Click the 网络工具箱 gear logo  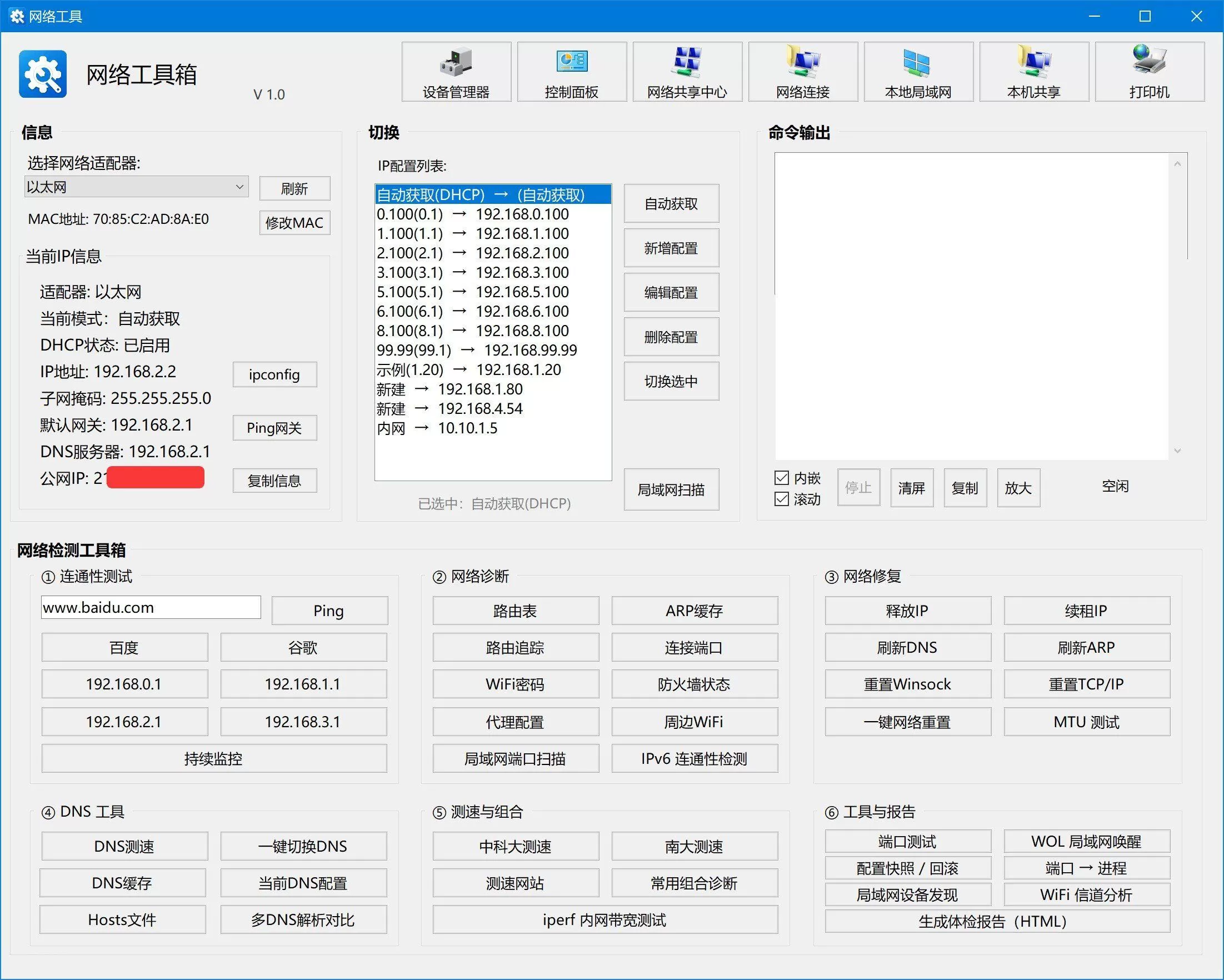point(43,74)
